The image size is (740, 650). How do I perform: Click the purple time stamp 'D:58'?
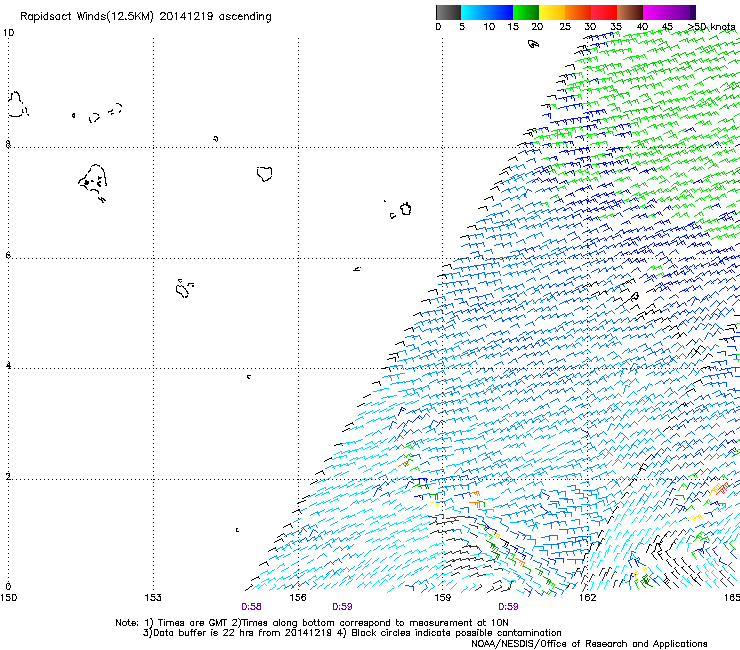pyautogui.click(x=251, y=607)
